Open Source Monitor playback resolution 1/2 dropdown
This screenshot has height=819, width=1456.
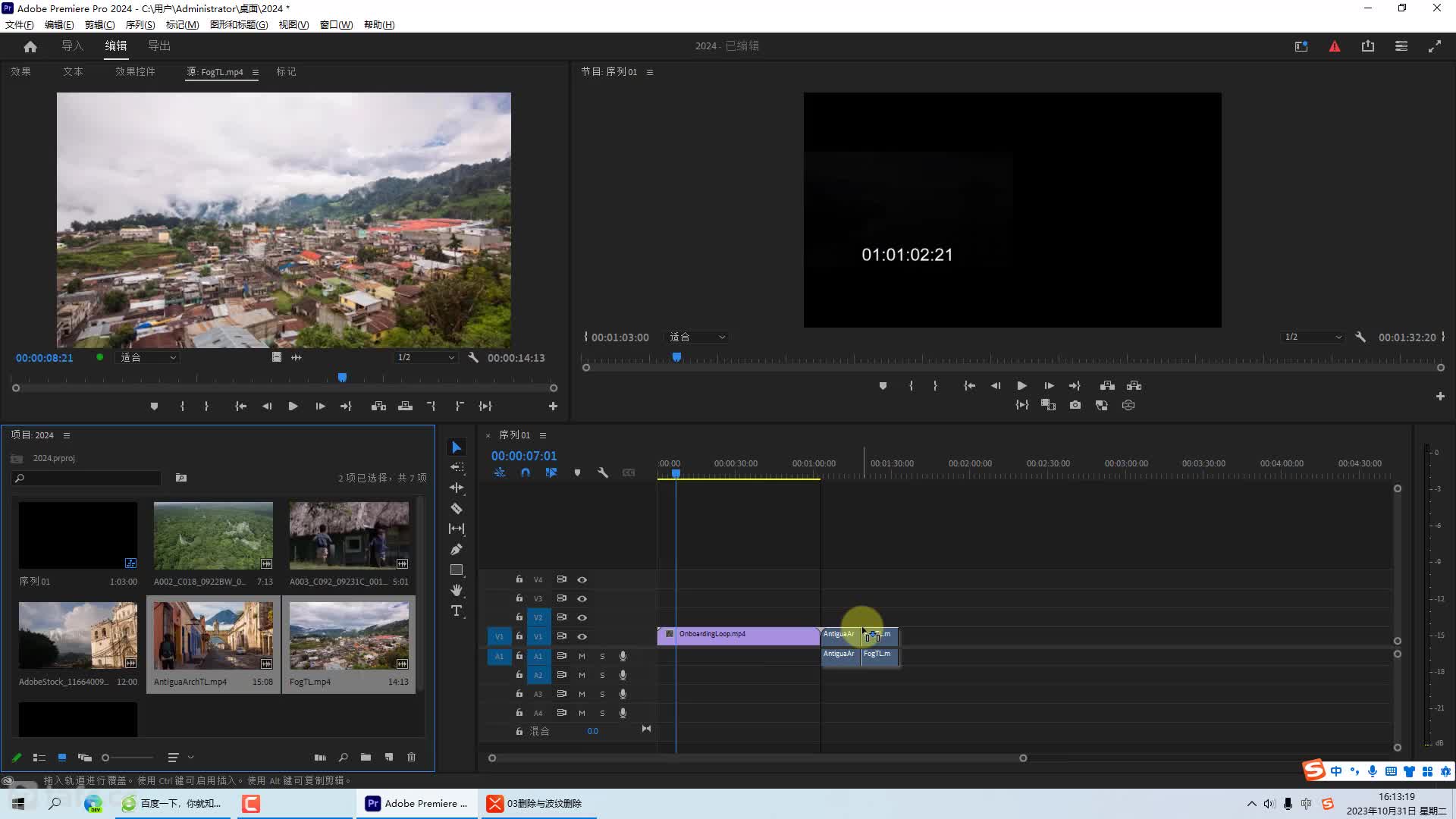click(425, 357)
